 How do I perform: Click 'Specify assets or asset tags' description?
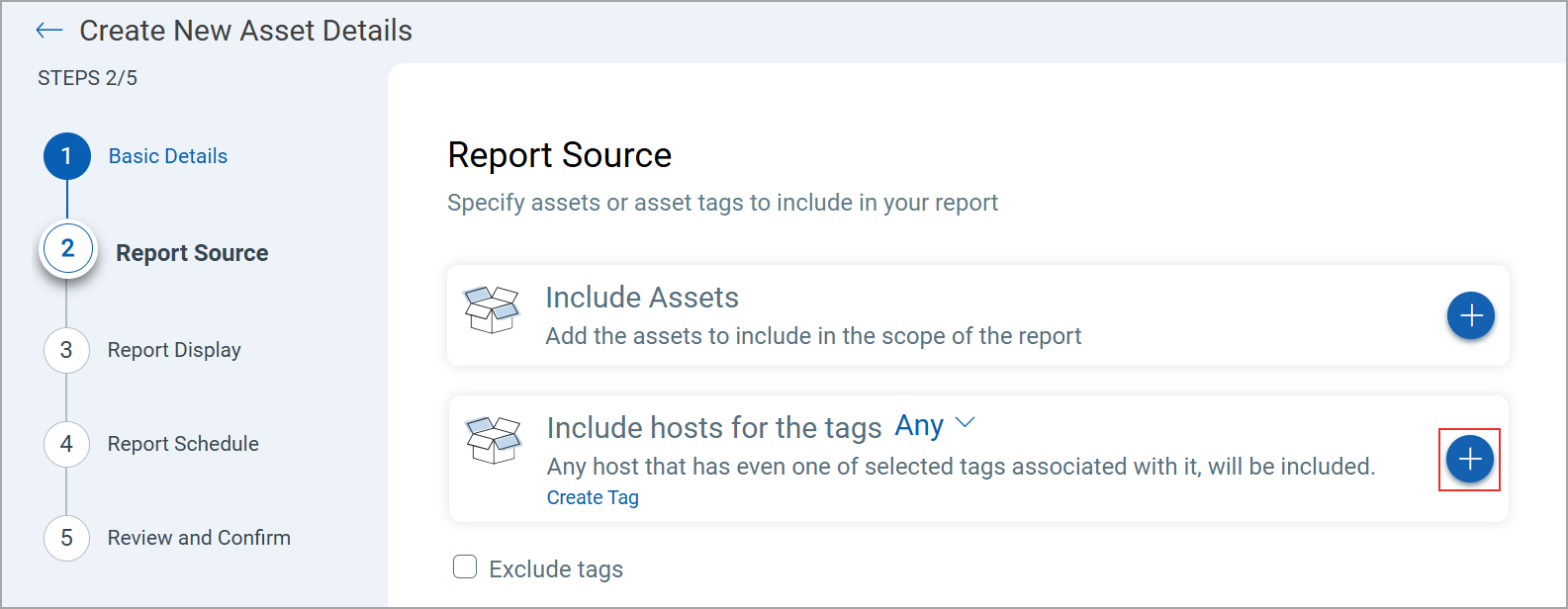[722, 203]
